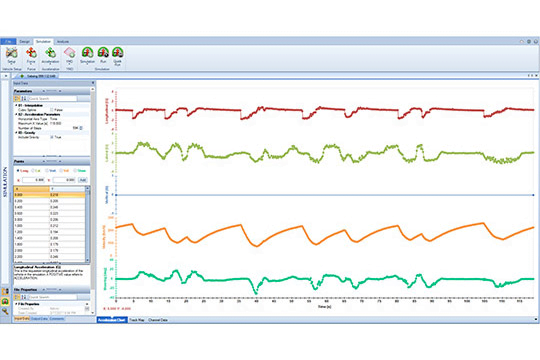Screen dimensions: 540x360
Task: Toggle the Cubic Spline checkbox
Action: [52, 110]
